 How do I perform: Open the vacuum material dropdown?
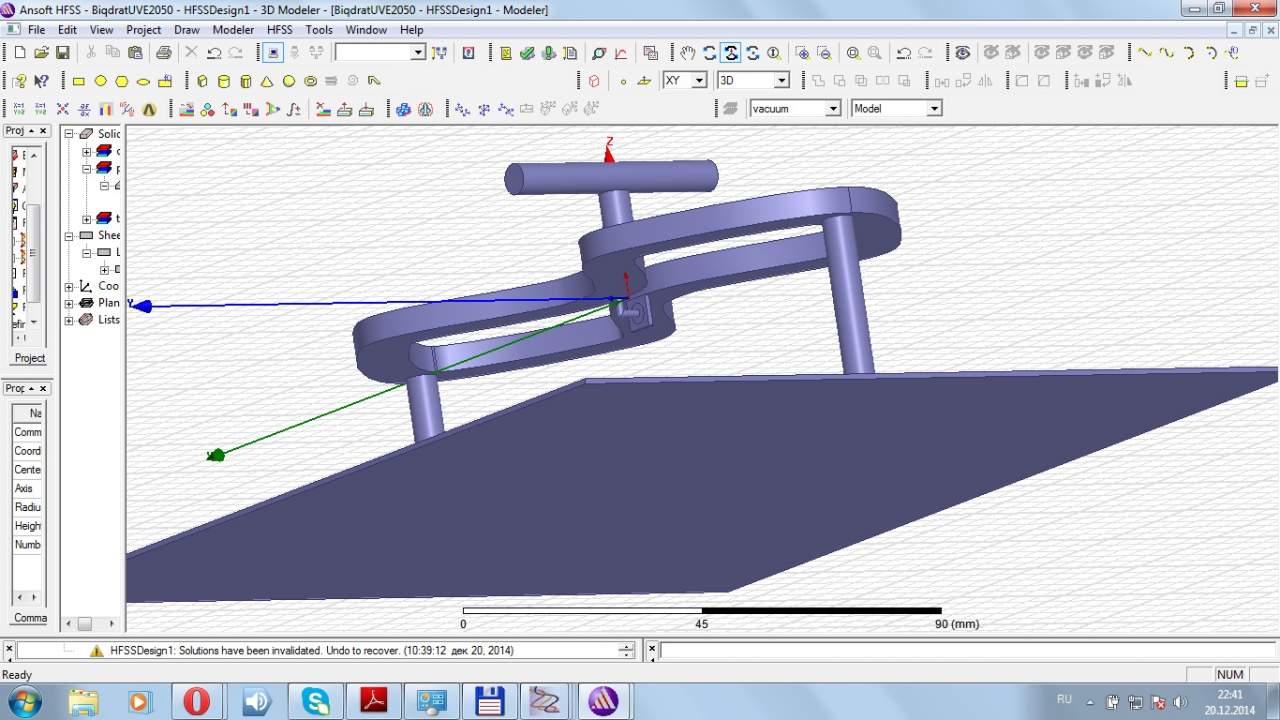(x=832, y=108)
